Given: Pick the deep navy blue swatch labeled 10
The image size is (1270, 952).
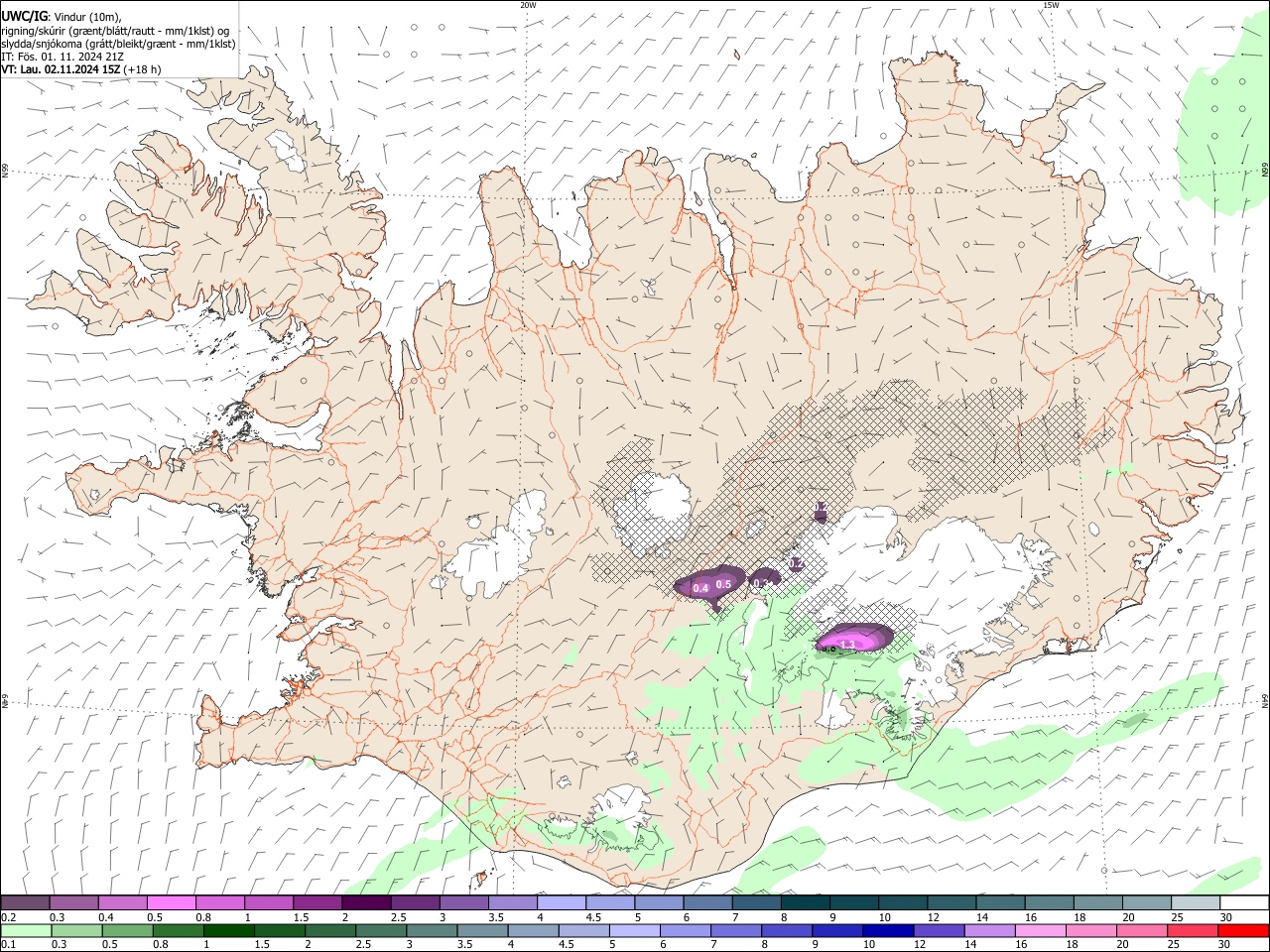Looking at the screenshot, I should (887, 931).
